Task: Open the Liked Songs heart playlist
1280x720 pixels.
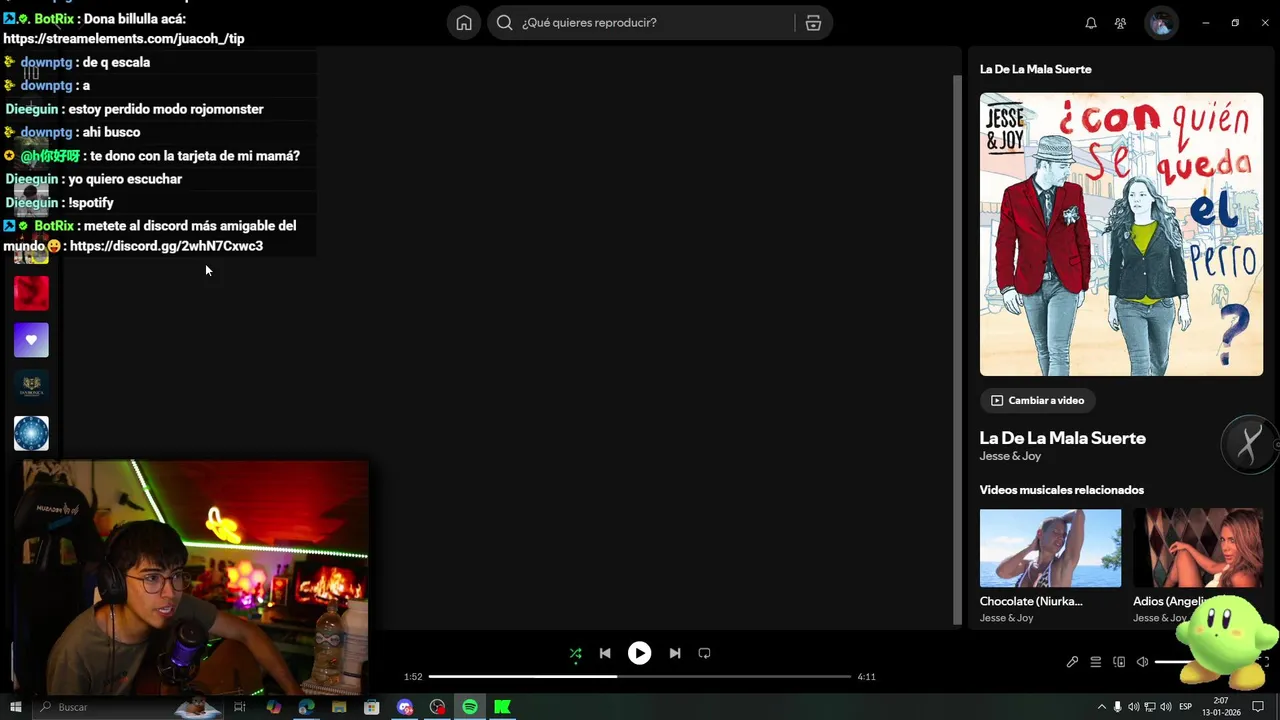Action: pyautogui.click(x=31, y=340)
